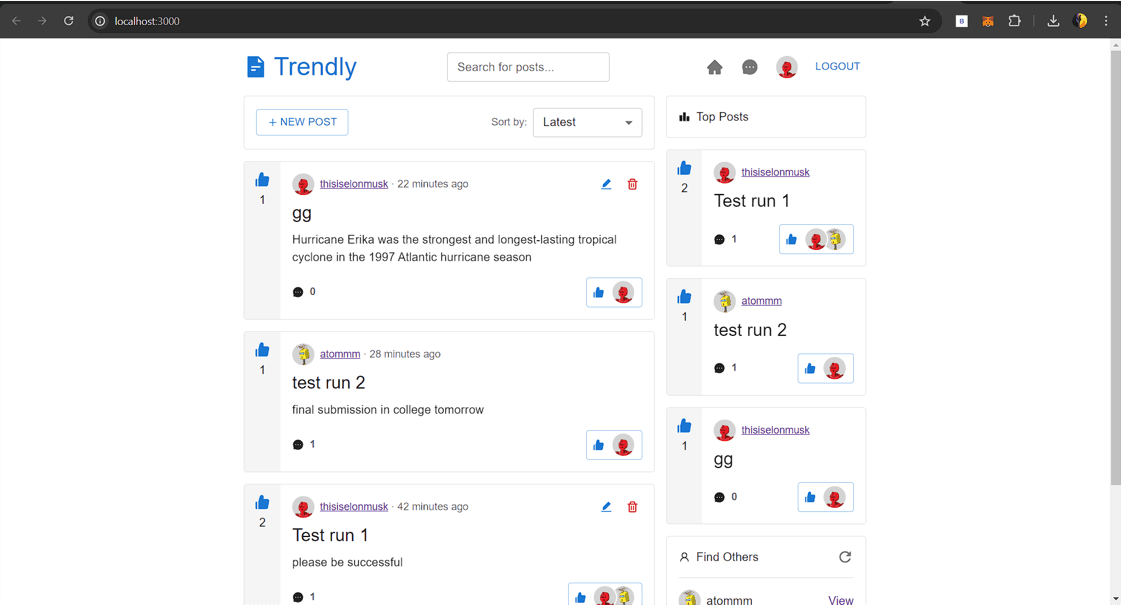Open the 'Test run 1' post title in the feed

[x=330, y=535]
